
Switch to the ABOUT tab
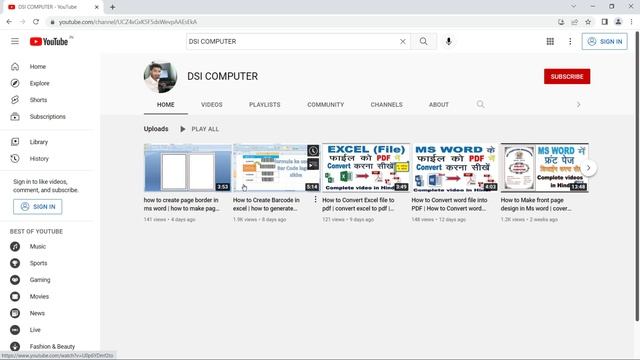point(439,105)
